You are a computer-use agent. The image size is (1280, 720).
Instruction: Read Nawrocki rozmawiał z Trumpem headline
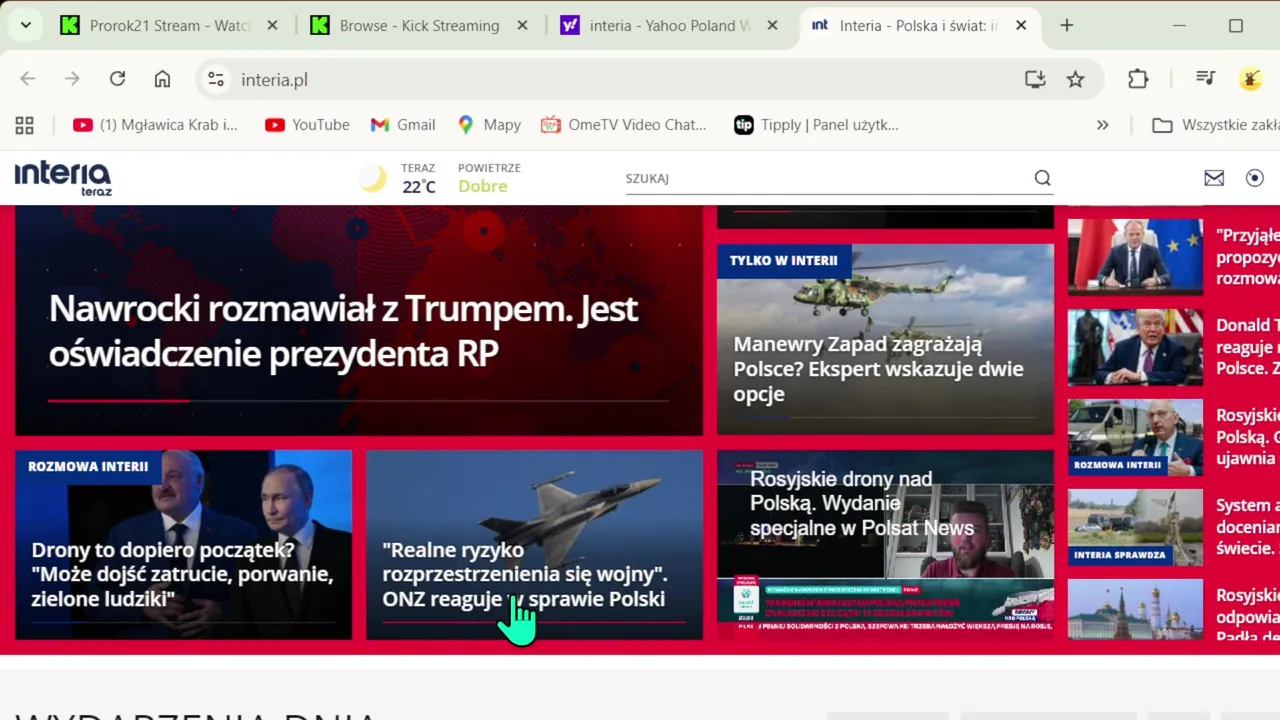(x=343, y=331)
